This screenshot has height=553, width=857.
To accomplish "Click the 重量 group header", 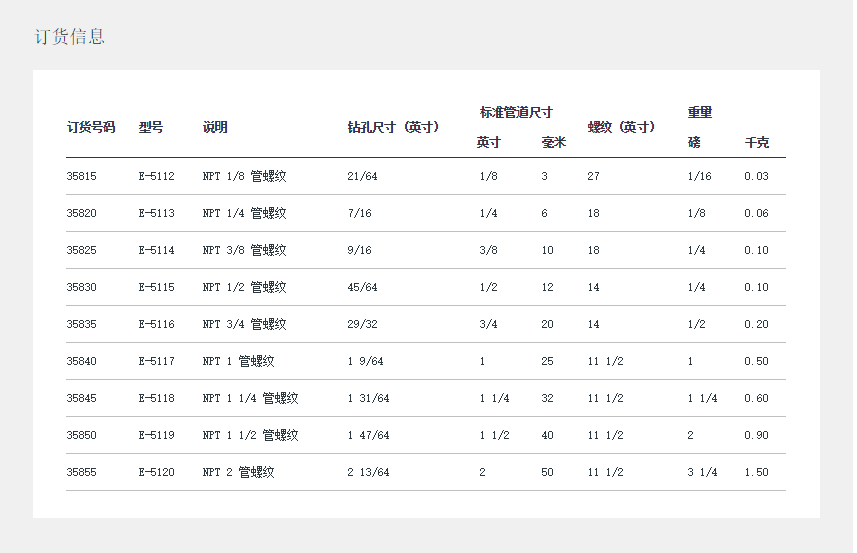I will 700,112.
